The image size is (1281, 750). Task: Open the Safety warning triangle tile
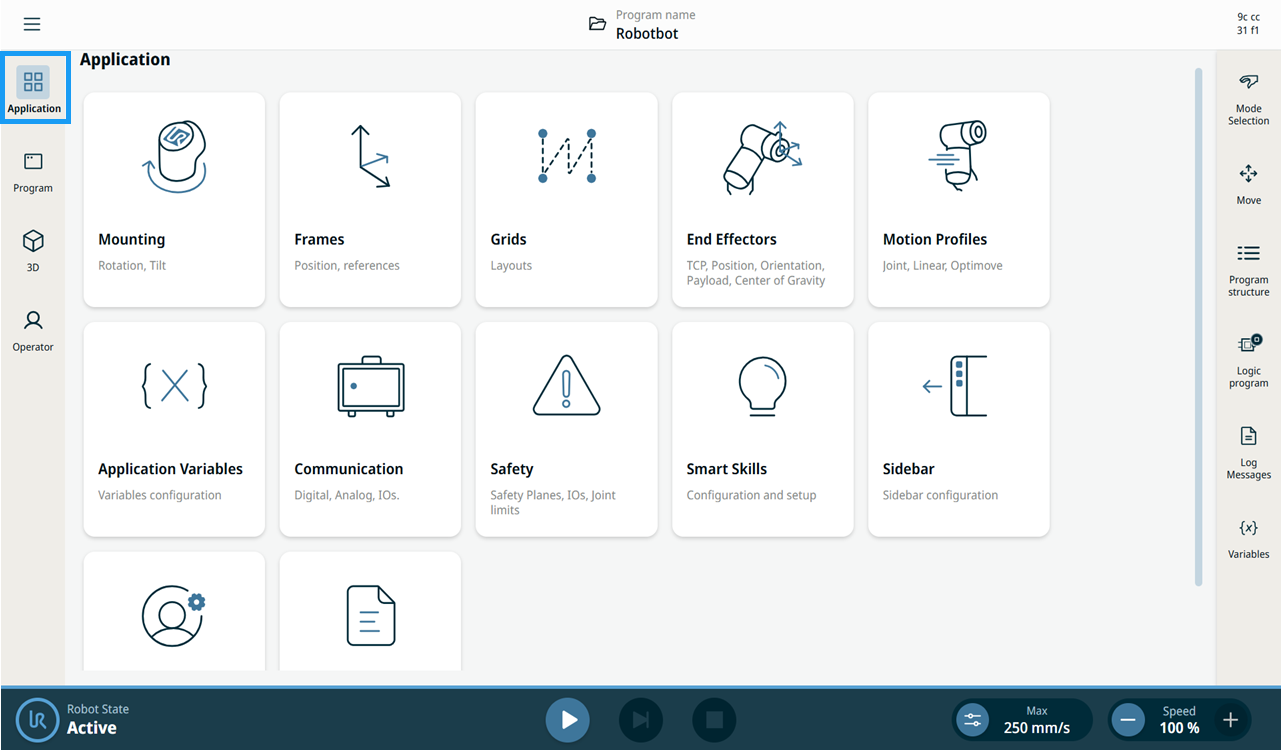tap(566, 429)
